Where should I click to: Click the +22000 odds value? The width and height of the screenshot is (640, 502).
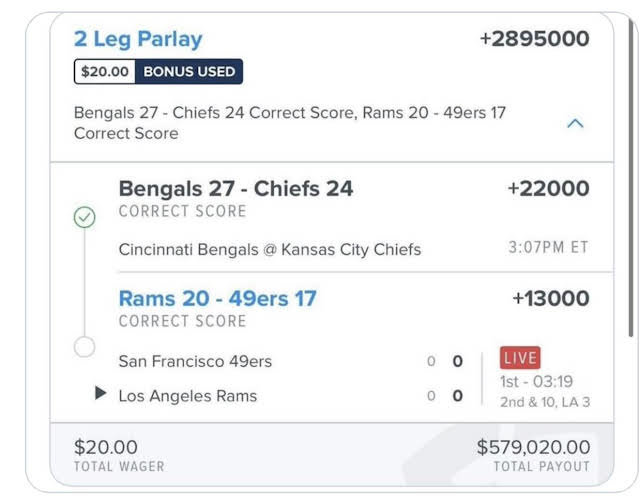[548, 189]
